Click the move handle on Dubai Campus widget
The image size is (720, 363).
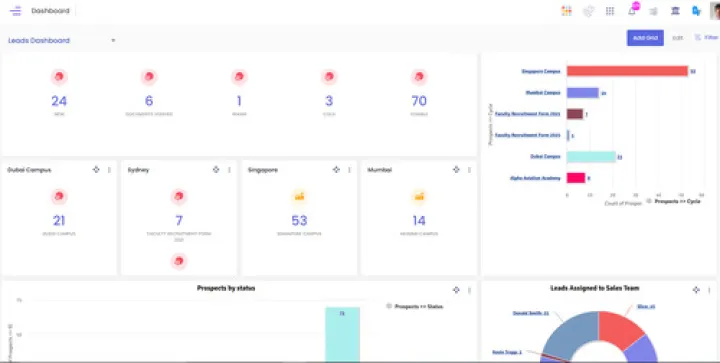pos(96,170)
